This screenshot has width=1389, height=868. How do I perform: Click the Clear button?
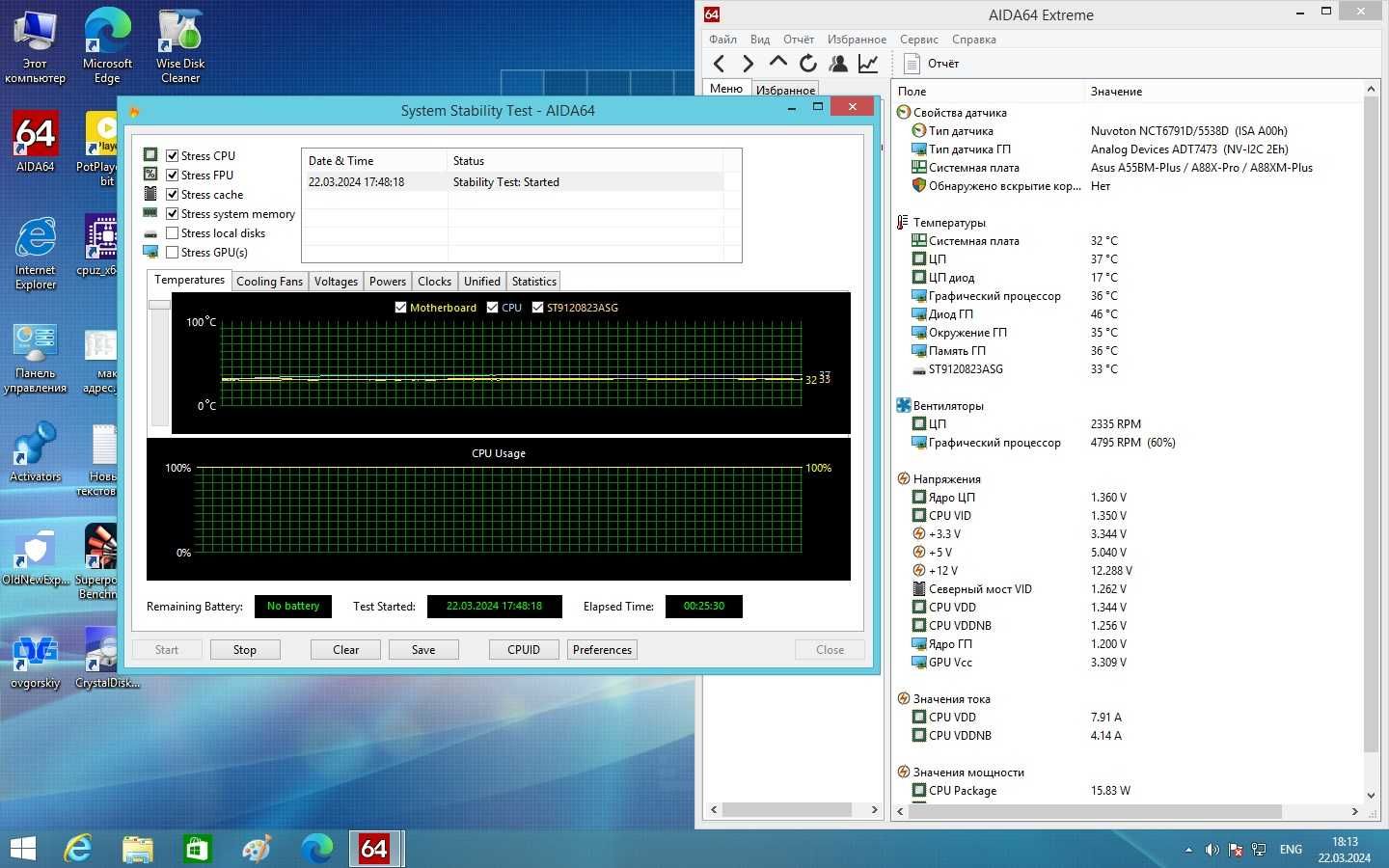[x=345, y=650]
